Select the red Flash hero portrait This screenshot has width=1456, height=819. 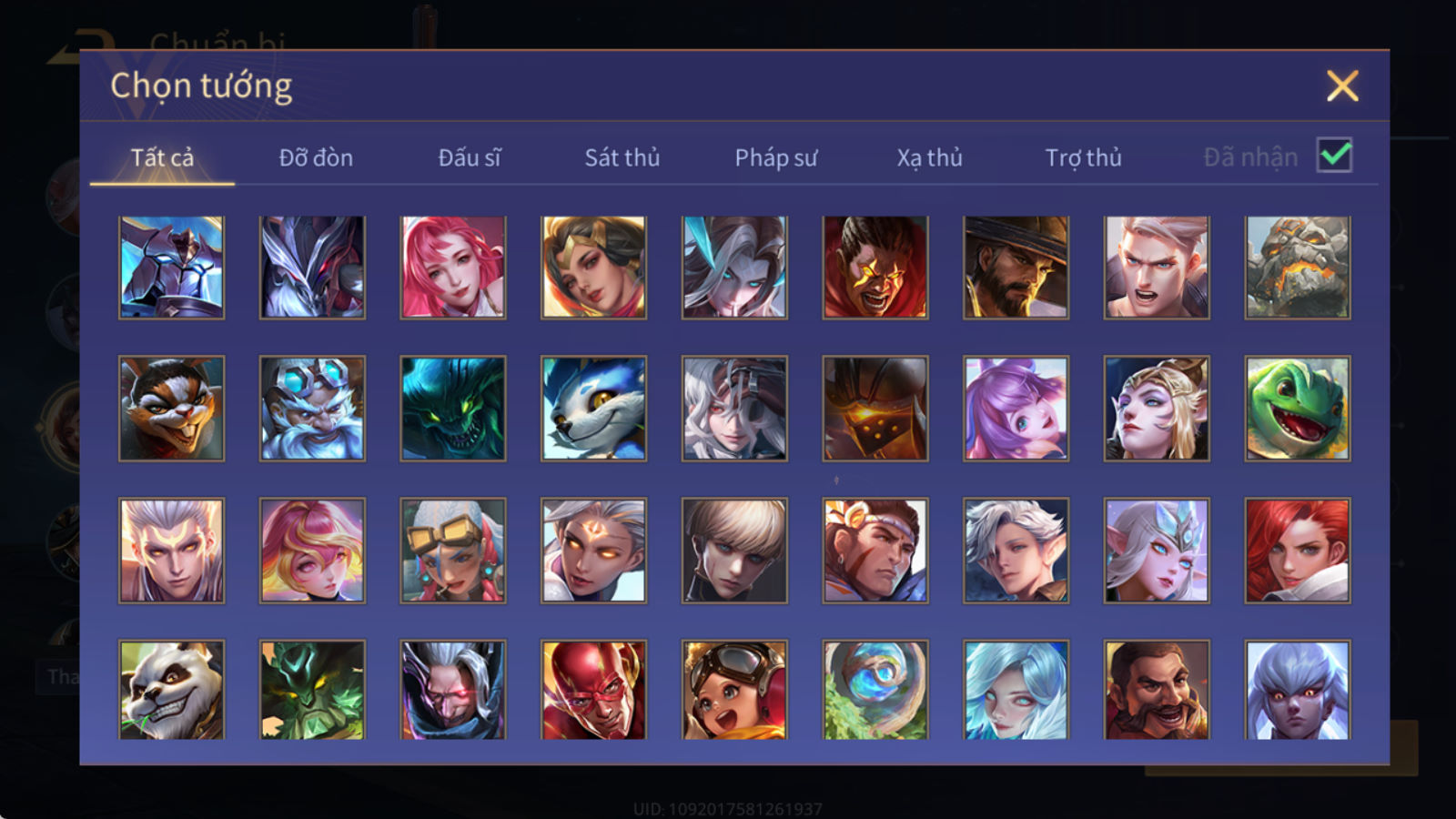[593, 690]
